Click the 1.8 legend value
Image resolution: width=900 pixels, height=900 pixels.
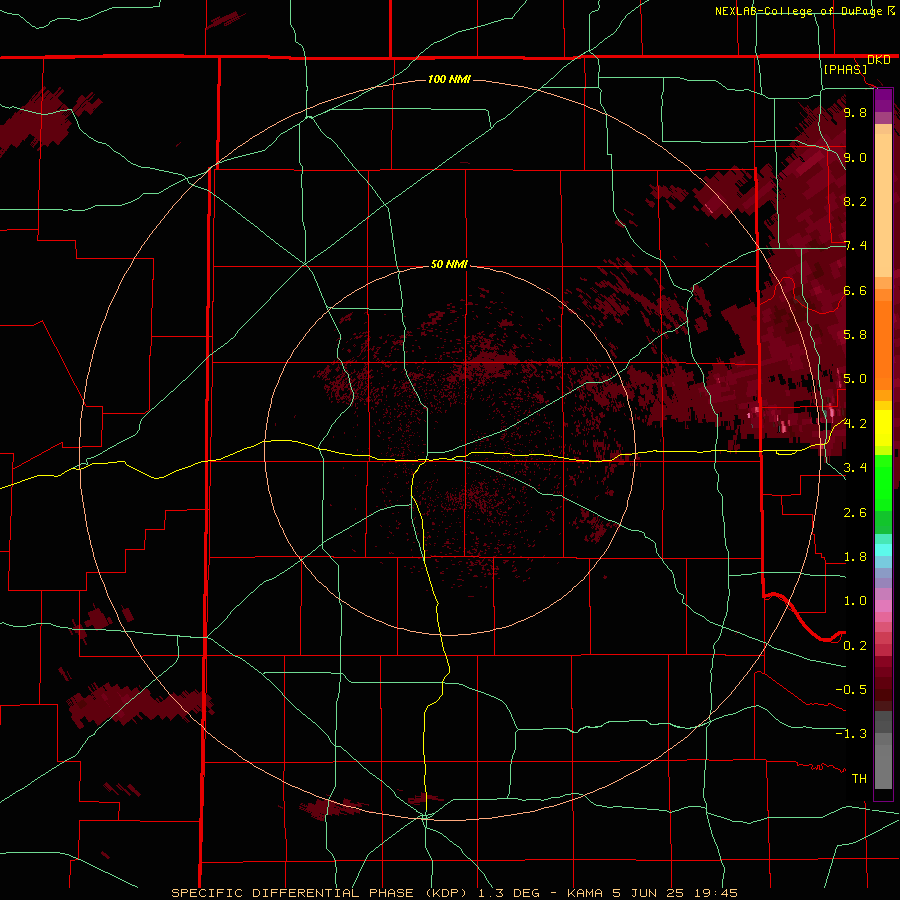[855, 557]
